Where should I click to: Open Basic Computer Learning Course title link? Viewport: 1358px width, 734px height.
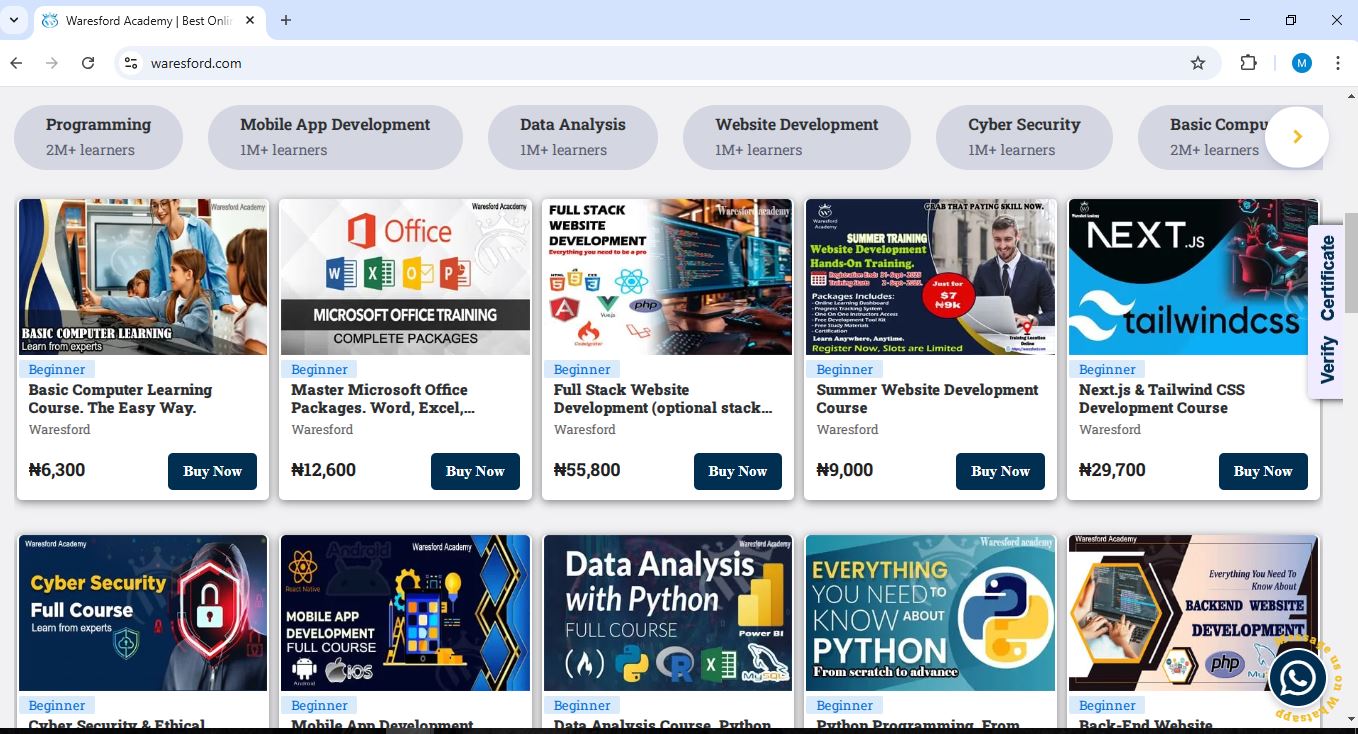click(x=120, y=399)
